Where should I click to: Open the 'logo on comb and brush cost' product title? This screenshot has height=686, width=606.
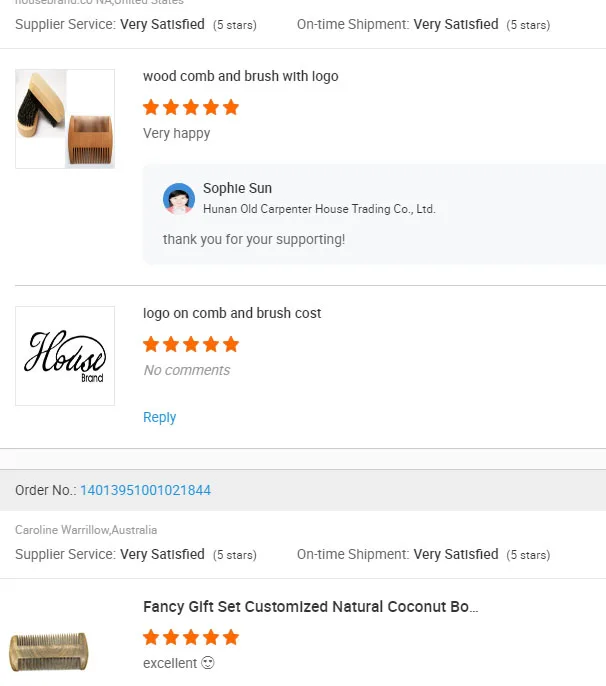coord(232,313)
